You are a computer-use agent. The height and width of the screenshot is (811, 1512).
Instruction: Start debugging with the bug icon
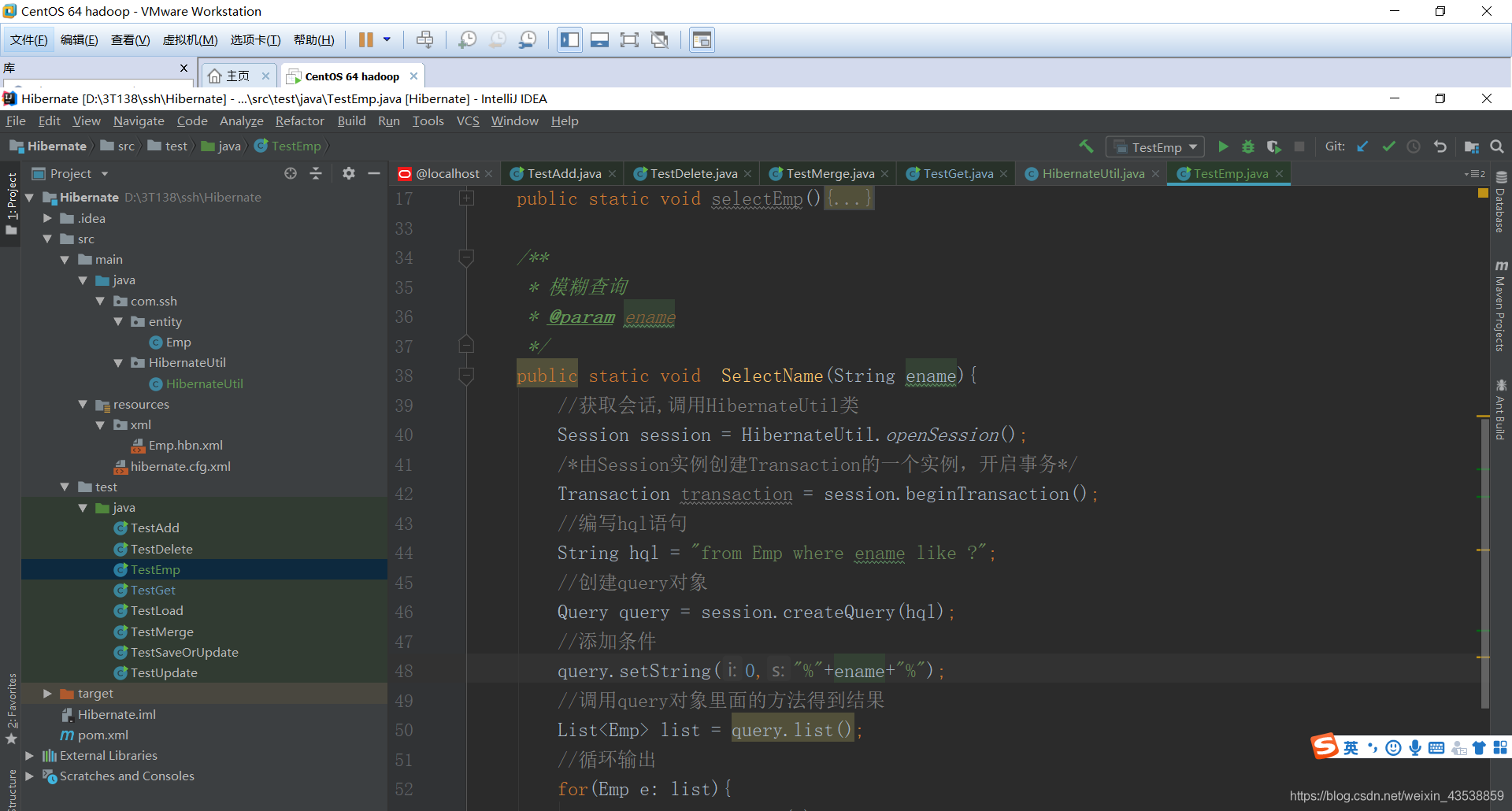1248,146
